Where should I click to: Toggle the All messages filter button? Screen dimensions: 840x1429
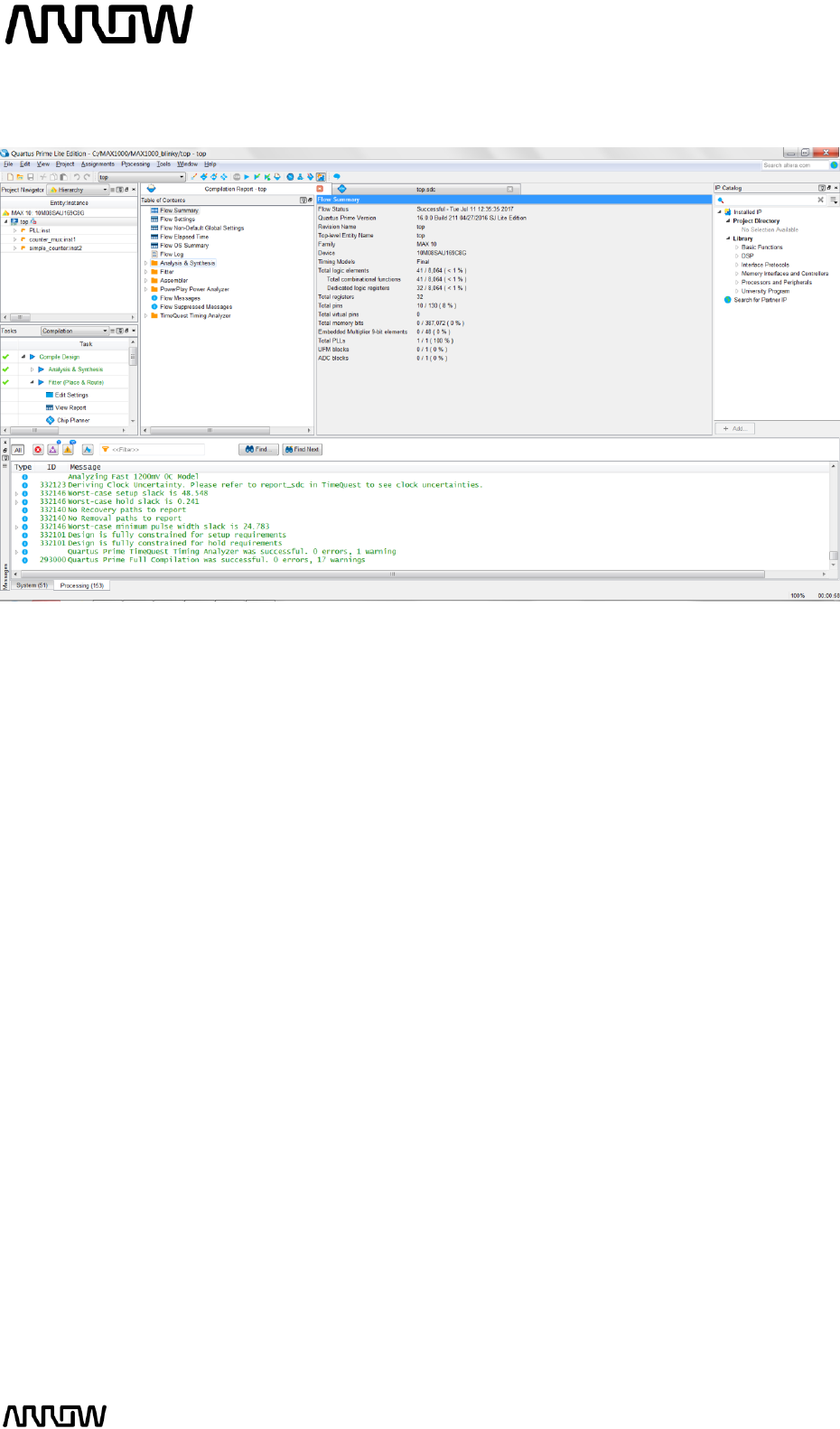(x=18, y=450)
